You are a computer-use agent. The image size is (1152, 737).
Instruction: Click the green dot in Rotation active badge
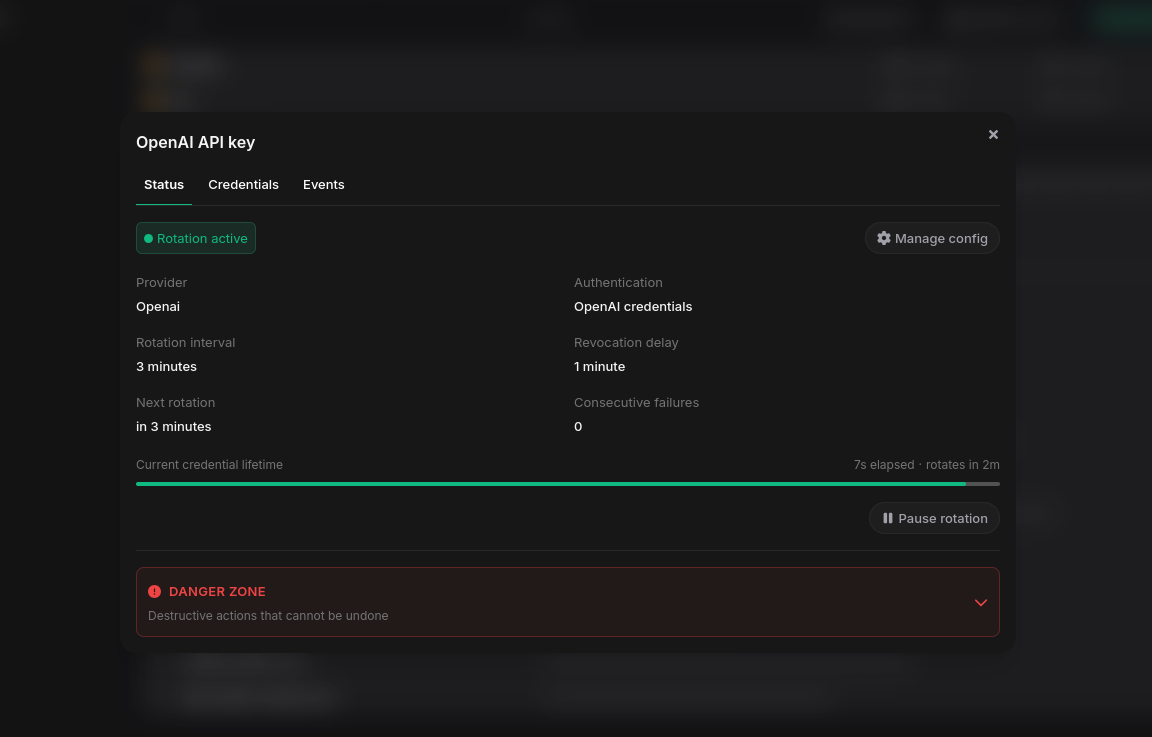click(x=148, y=238)
